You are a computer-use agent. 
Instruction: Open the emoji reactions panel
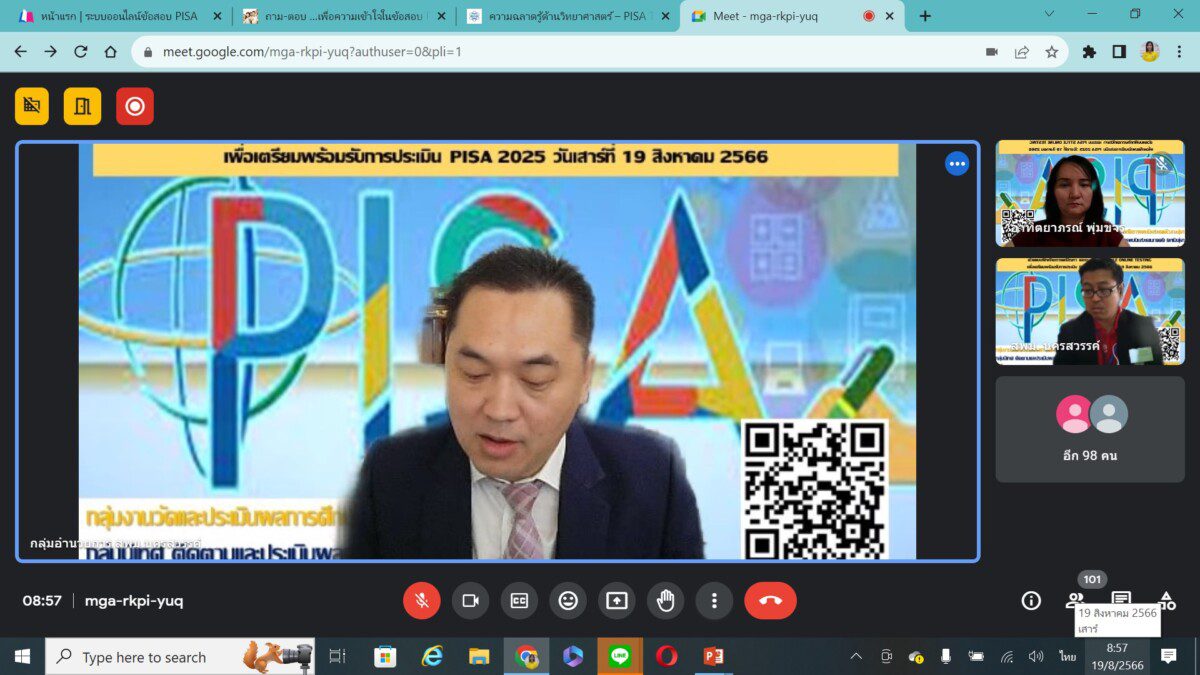[568, 600]
